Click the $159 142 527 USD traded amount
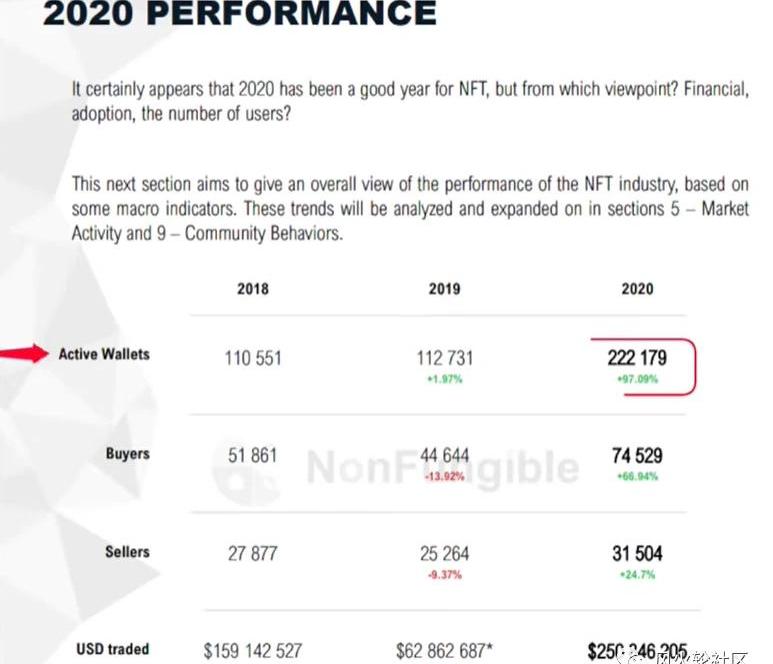 point(253,651)
